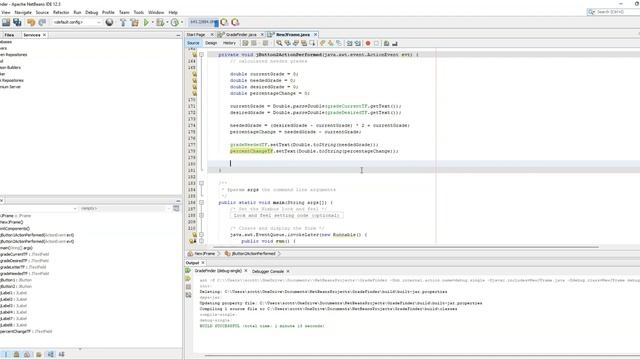Collapse the jButton2ActionPerformed method fold
The image size is (640, 360).
pyautogui.click(x=201, y=54)
